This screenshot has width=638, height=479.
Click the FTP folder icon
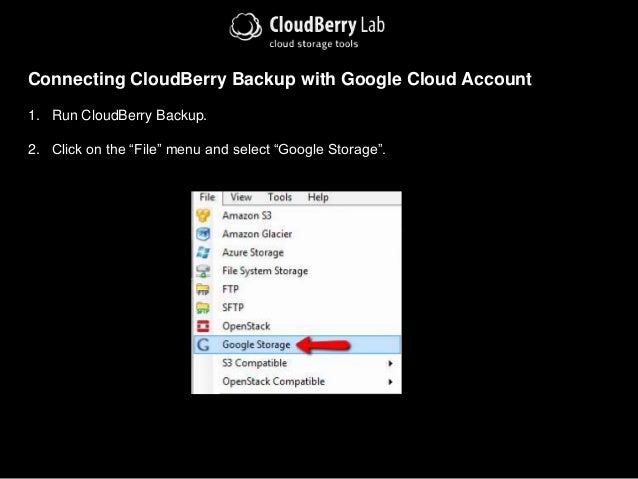point(203,289)
